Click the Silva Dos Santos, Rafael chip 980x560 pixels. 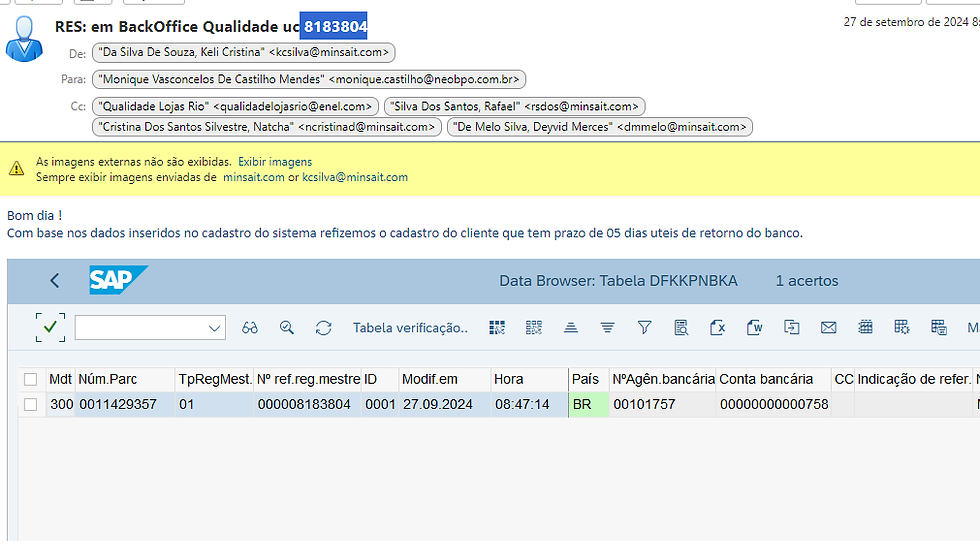(514, 106)
